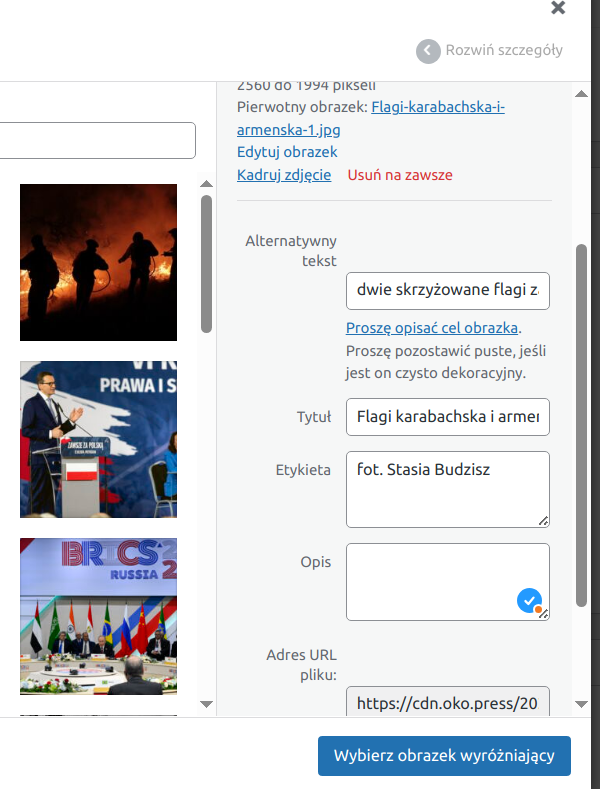The width and height of the screenshot is (600, 789).
Task: Click inside the Alternatywny tekst field
Action: pos(447,291)
